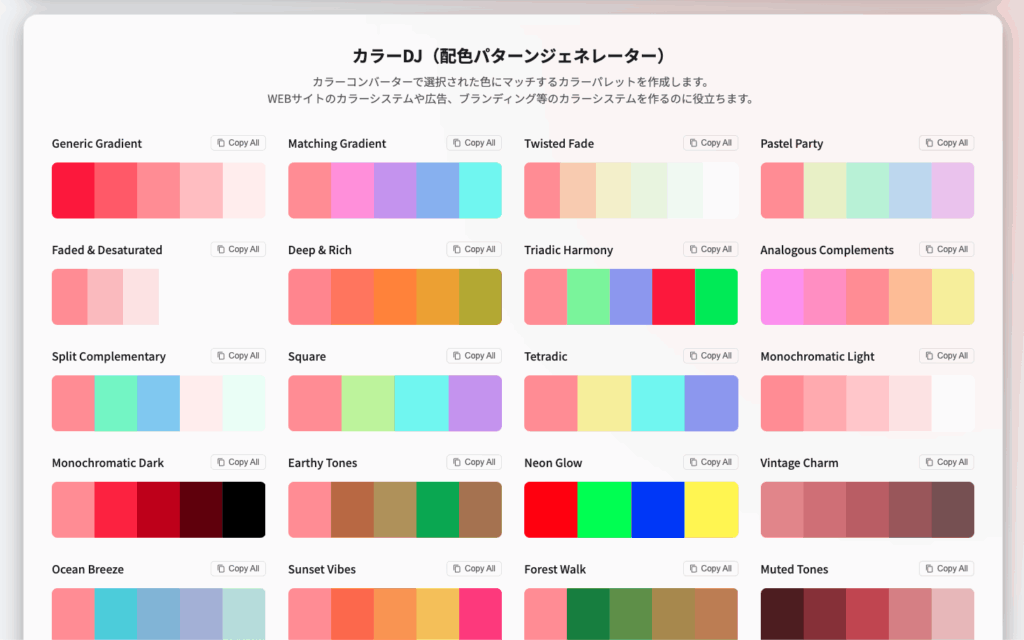Click the Earthy Tones palette title
Screen dimensions: 1024x640
[323, 463]
